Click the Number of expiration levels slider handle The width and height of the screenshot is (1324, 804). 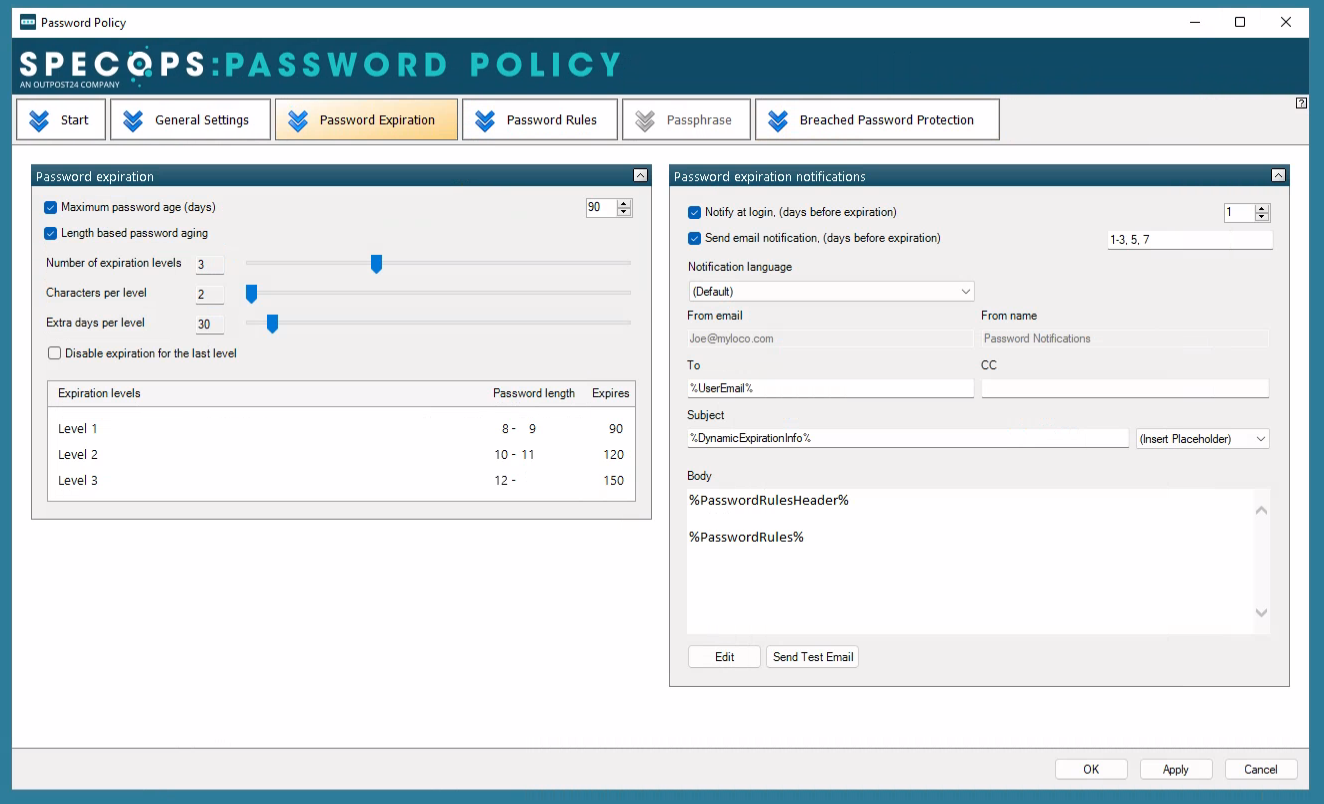click(377, 264)
